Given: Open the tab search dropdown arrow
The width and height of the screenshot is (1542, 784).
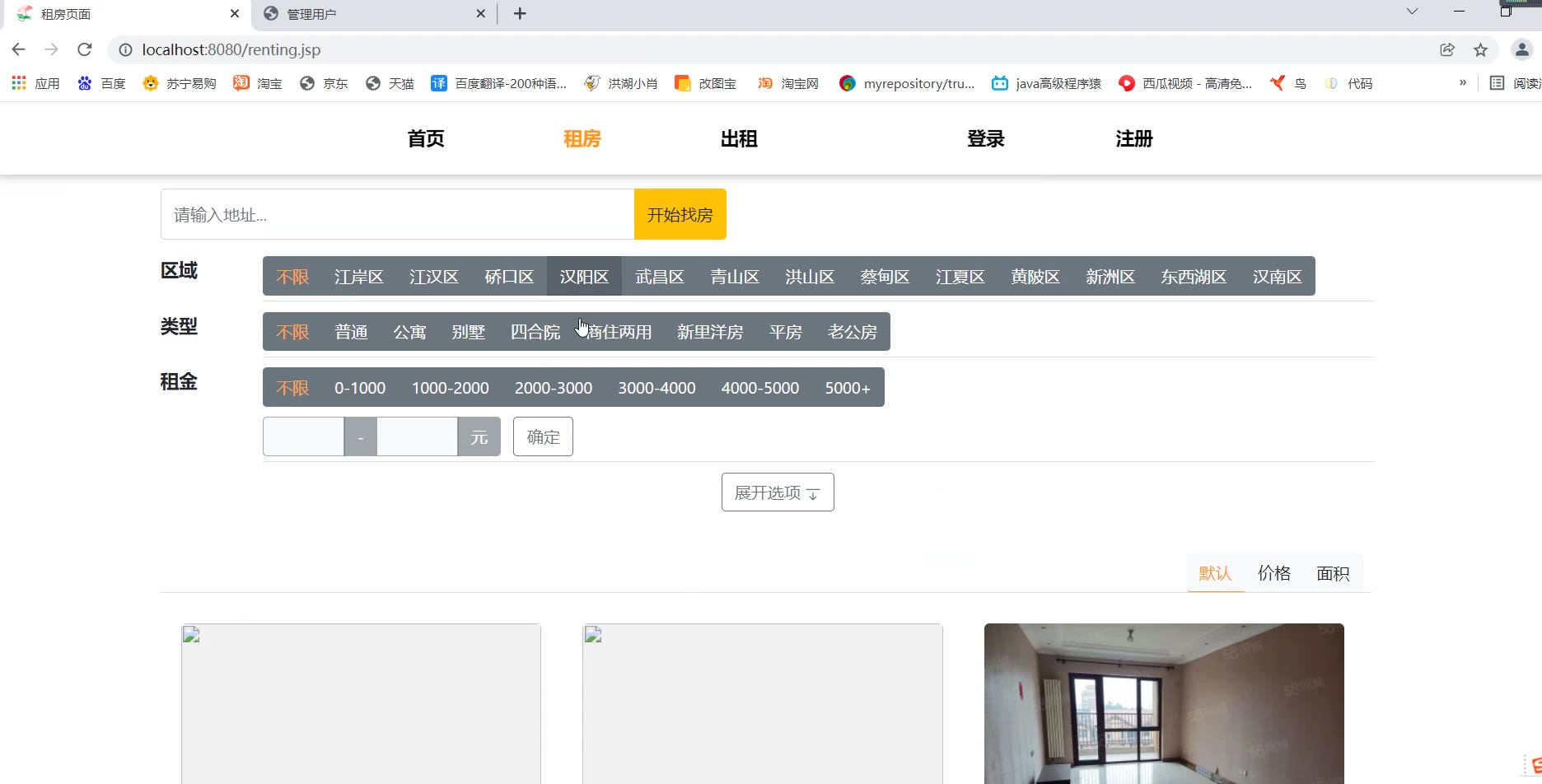Looking at the screenshot, I should coord(1412,12).
